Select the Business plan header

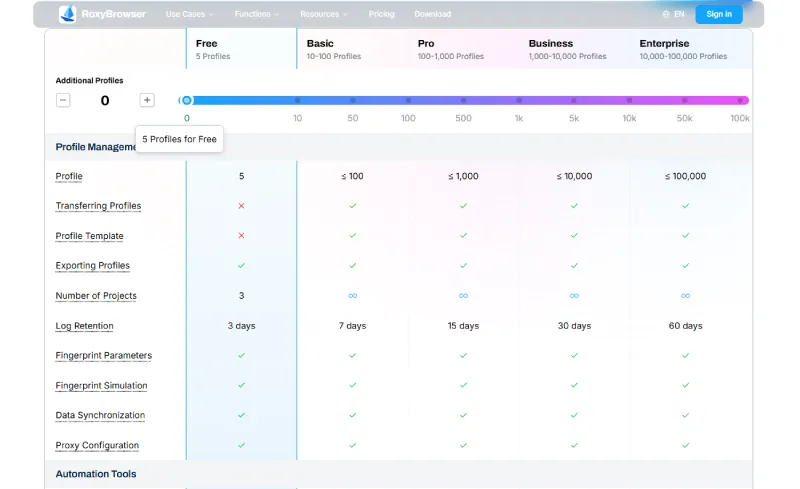tap(574, 49)
